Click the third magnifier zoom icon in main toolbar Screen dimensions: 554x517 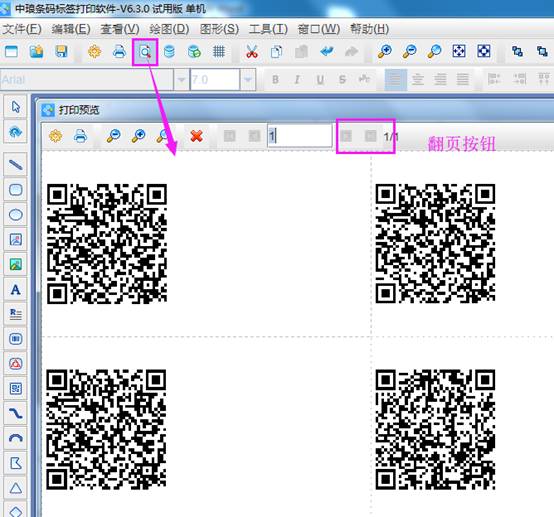pos(434,52)
